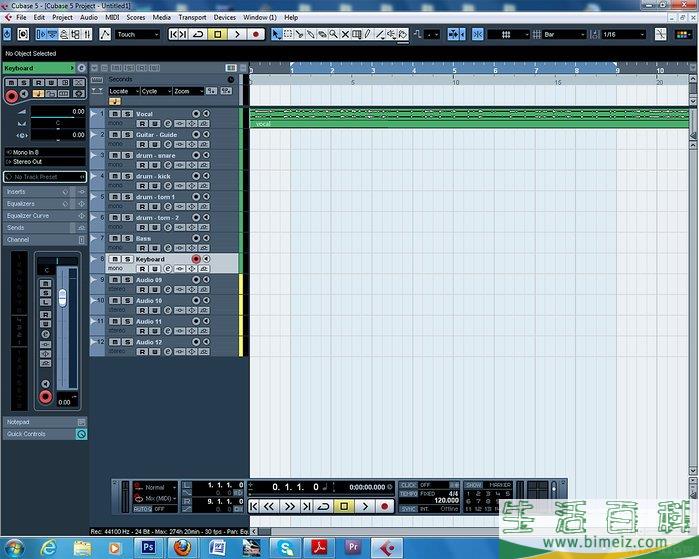The height and width of the screenshot is (559, 699).
Task: Expand the Equalizers inspector section
Action: [x=45, y=204]
